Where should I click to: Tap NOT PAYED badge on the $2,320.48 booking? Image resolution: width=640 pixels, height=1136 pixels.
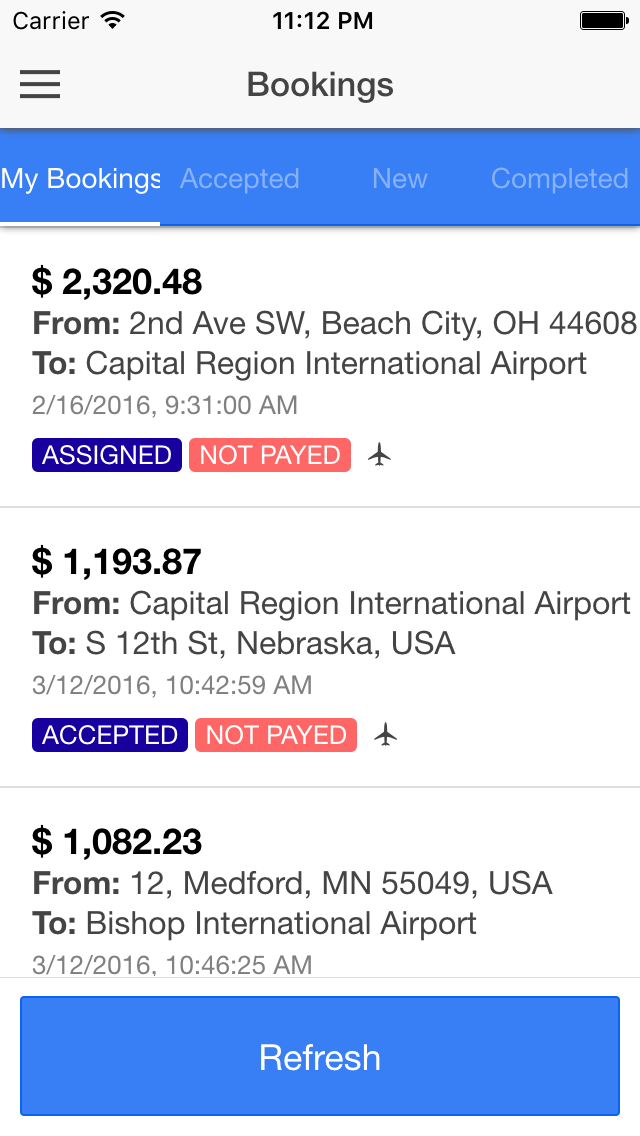tap(270, 455)
